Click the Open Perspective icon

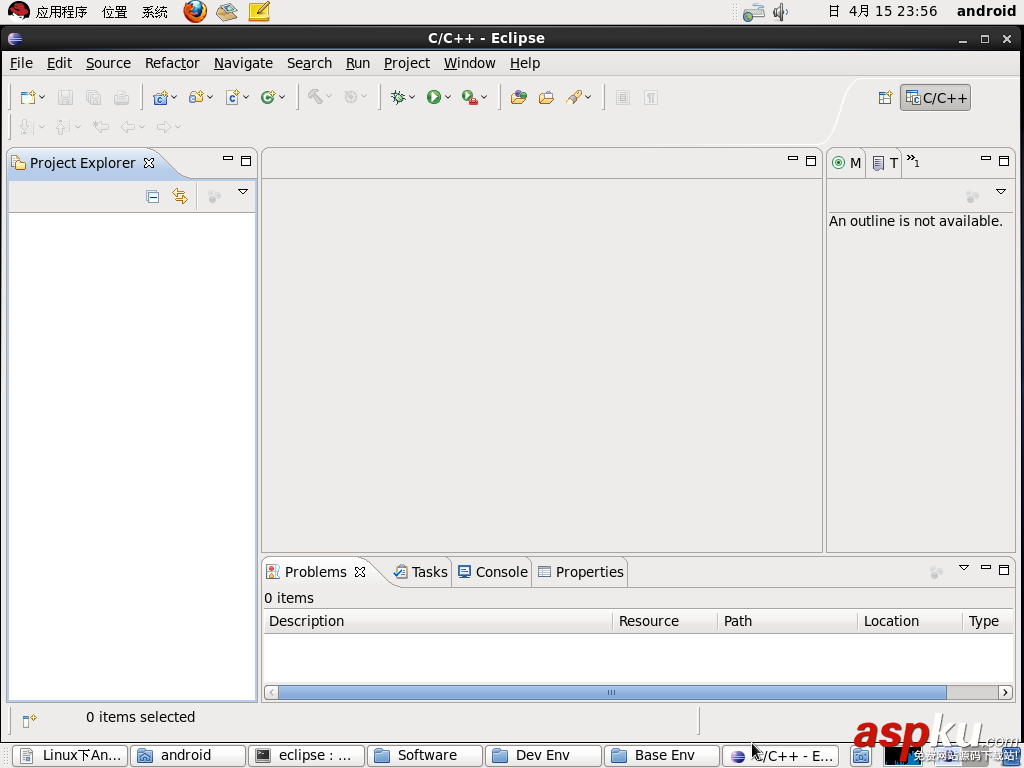click(885, 98)
